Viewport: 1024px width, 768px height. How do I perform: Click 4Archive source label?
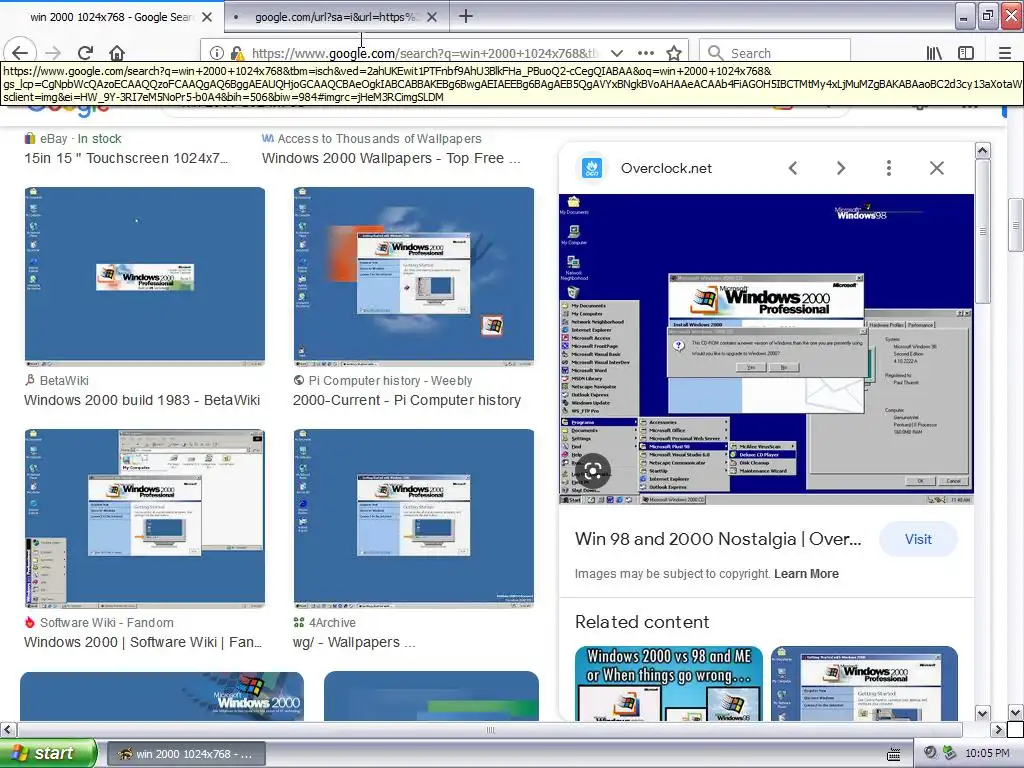click(332, 622)
